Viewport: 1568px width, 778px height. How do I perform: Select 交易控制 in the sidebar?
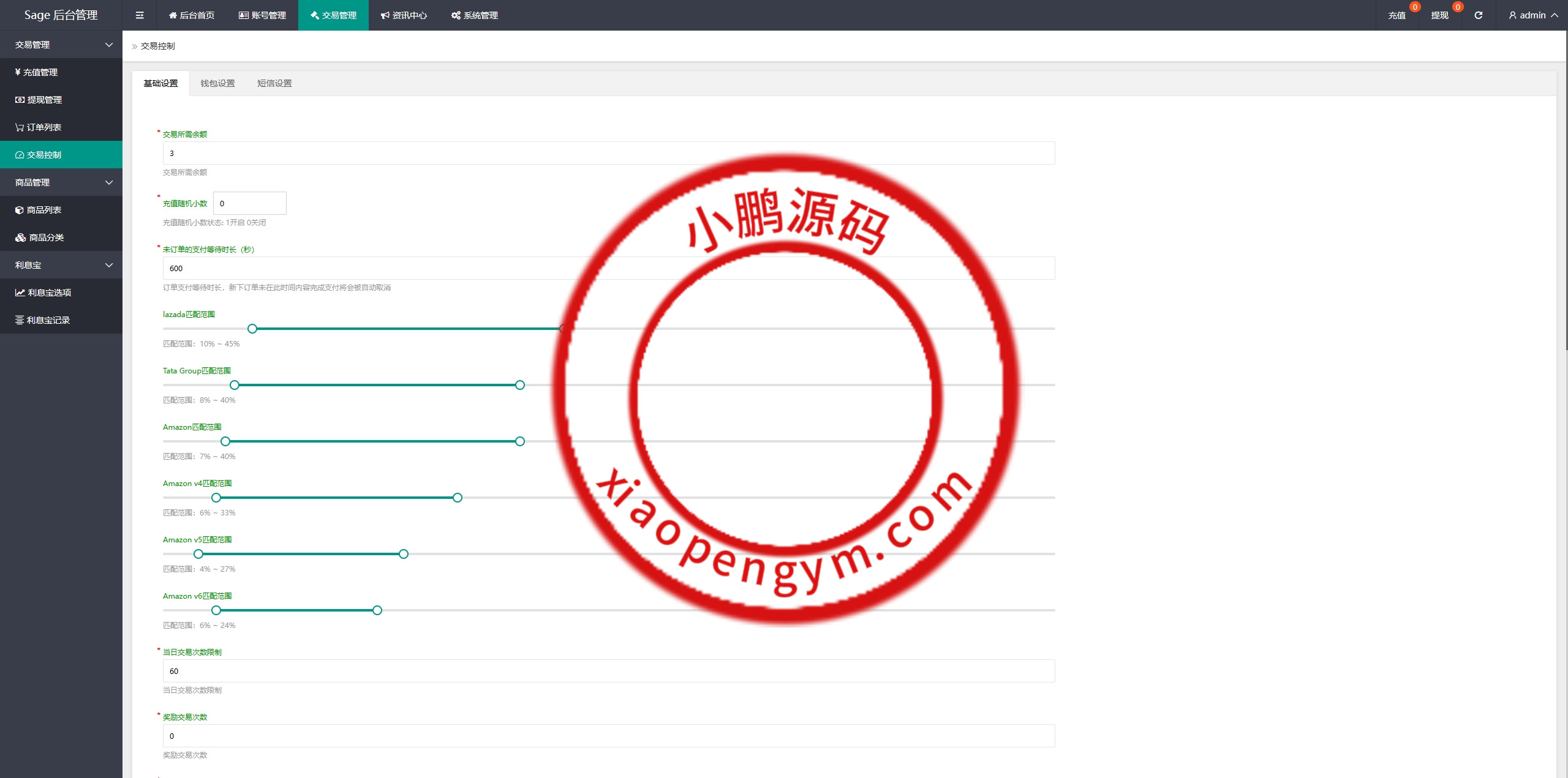(38, 154)
